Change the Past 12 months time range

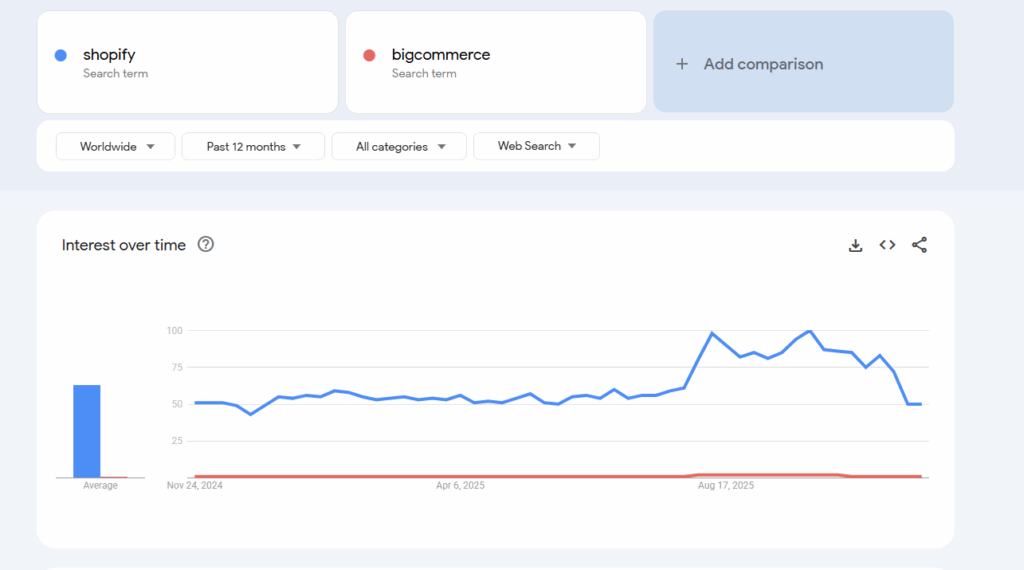253,146
